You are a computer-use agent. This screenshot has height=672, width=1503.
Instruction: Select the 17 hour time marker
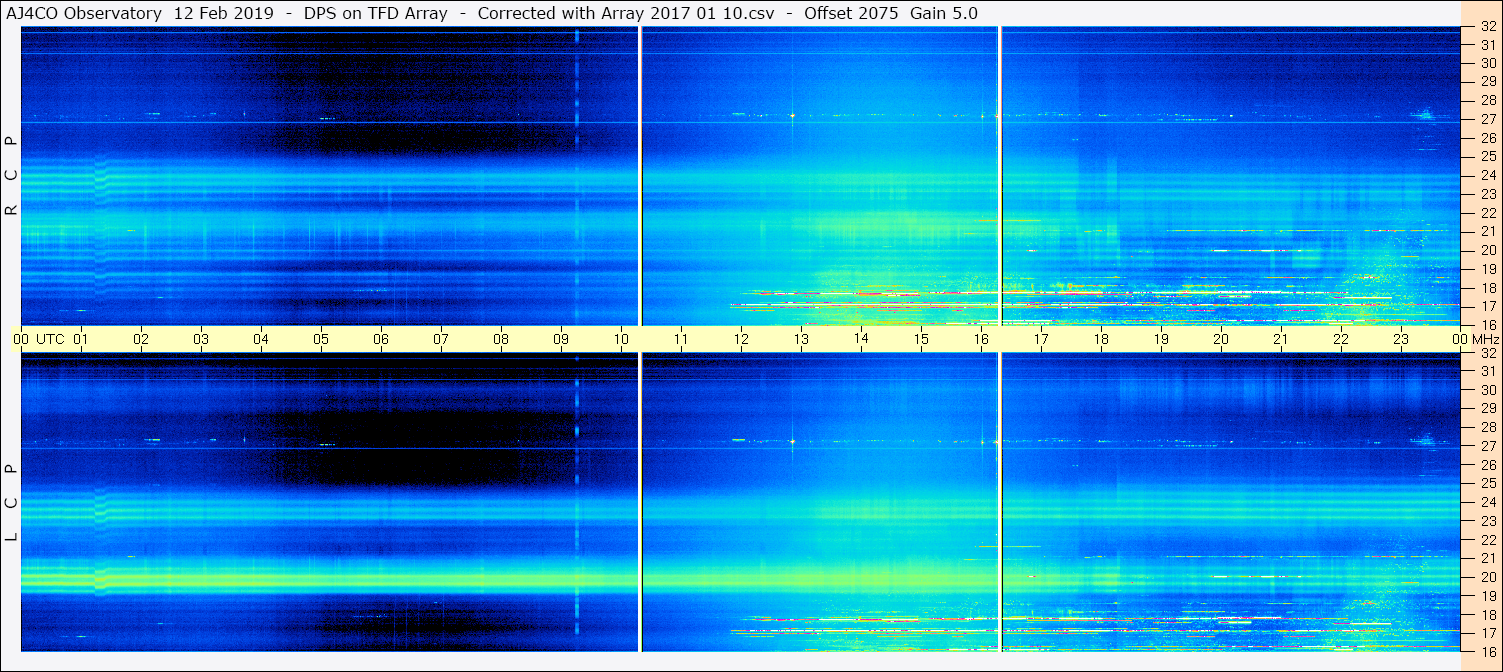(x=1041, y=339)
